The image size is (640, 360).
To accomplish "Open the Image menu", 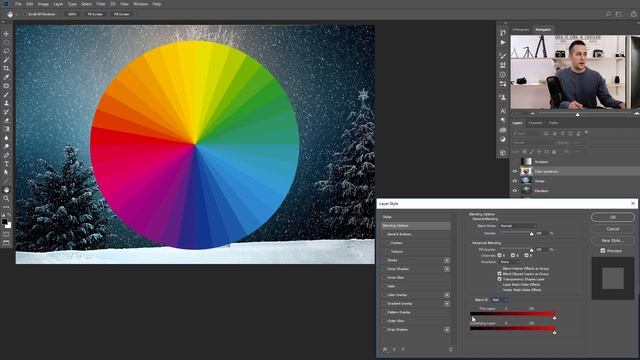I will (43, 4).
